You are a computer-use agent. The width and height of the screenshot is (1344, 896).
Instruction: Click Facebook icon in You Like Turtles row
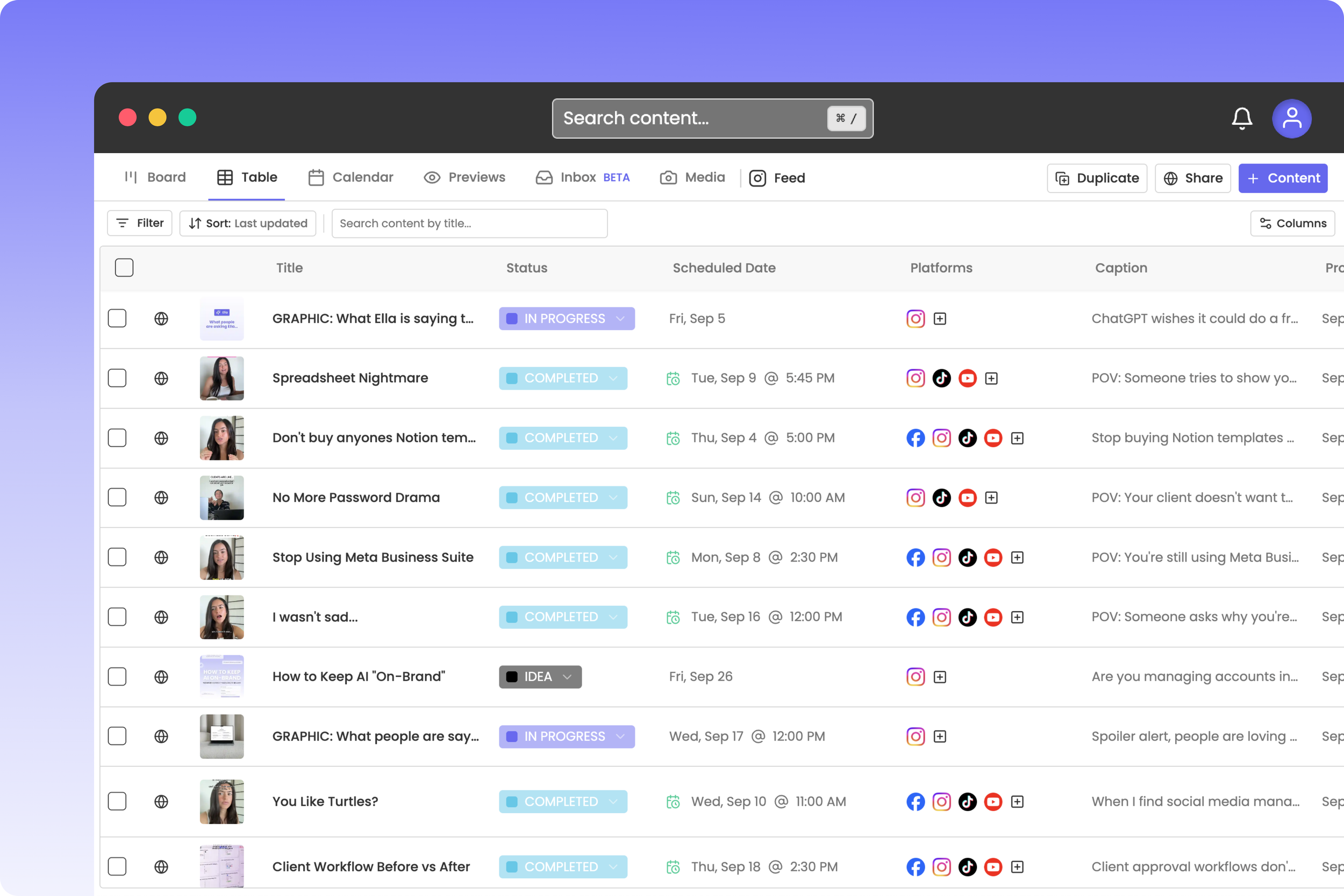tap(916, 802)
